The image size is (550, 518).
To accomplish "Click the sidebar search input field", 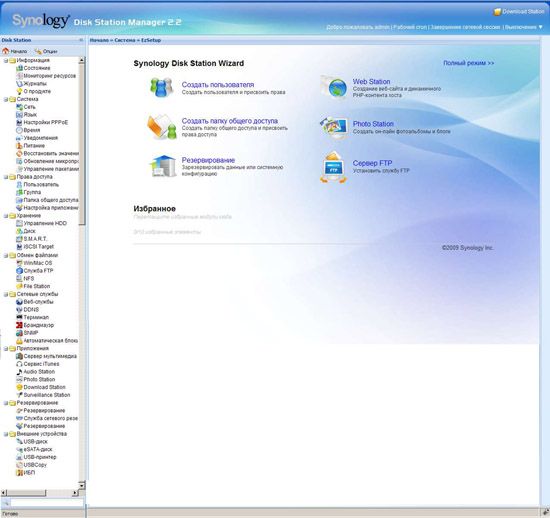I will [x=47, y=503].
